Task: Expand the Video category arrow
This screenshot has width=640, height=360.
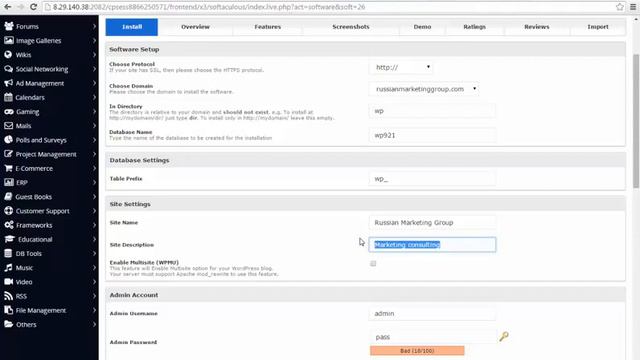Action: coord(94,282)
